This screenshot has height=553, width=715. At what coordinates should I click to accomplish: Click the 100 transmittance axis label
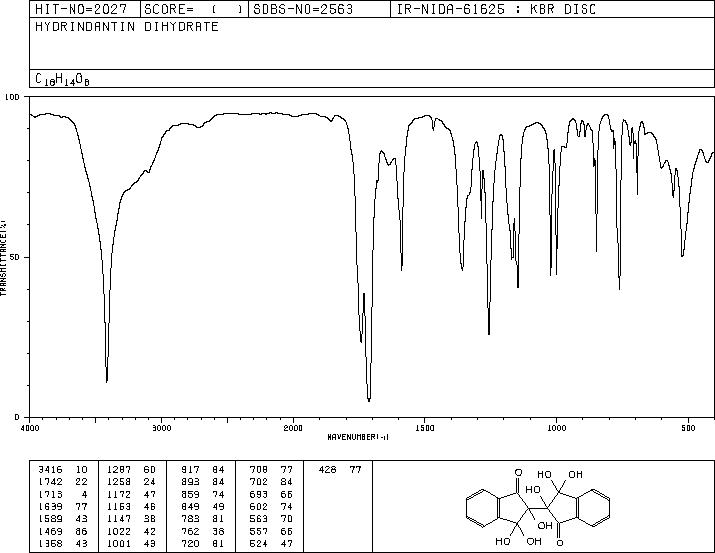click(13, 97)
